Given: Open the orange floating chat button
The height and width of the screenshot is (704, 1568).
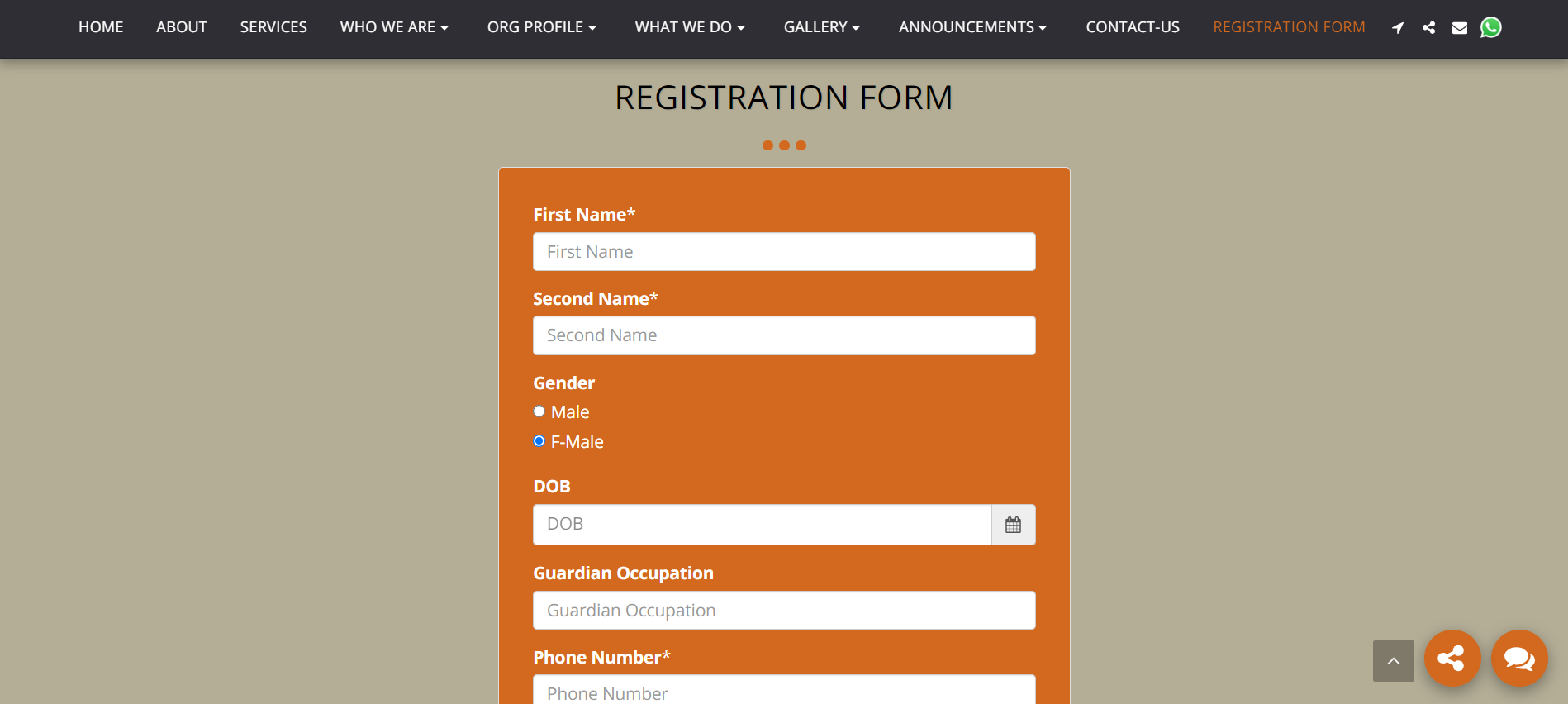Looking at the screenshot, I should click(x=1518, y=659).
